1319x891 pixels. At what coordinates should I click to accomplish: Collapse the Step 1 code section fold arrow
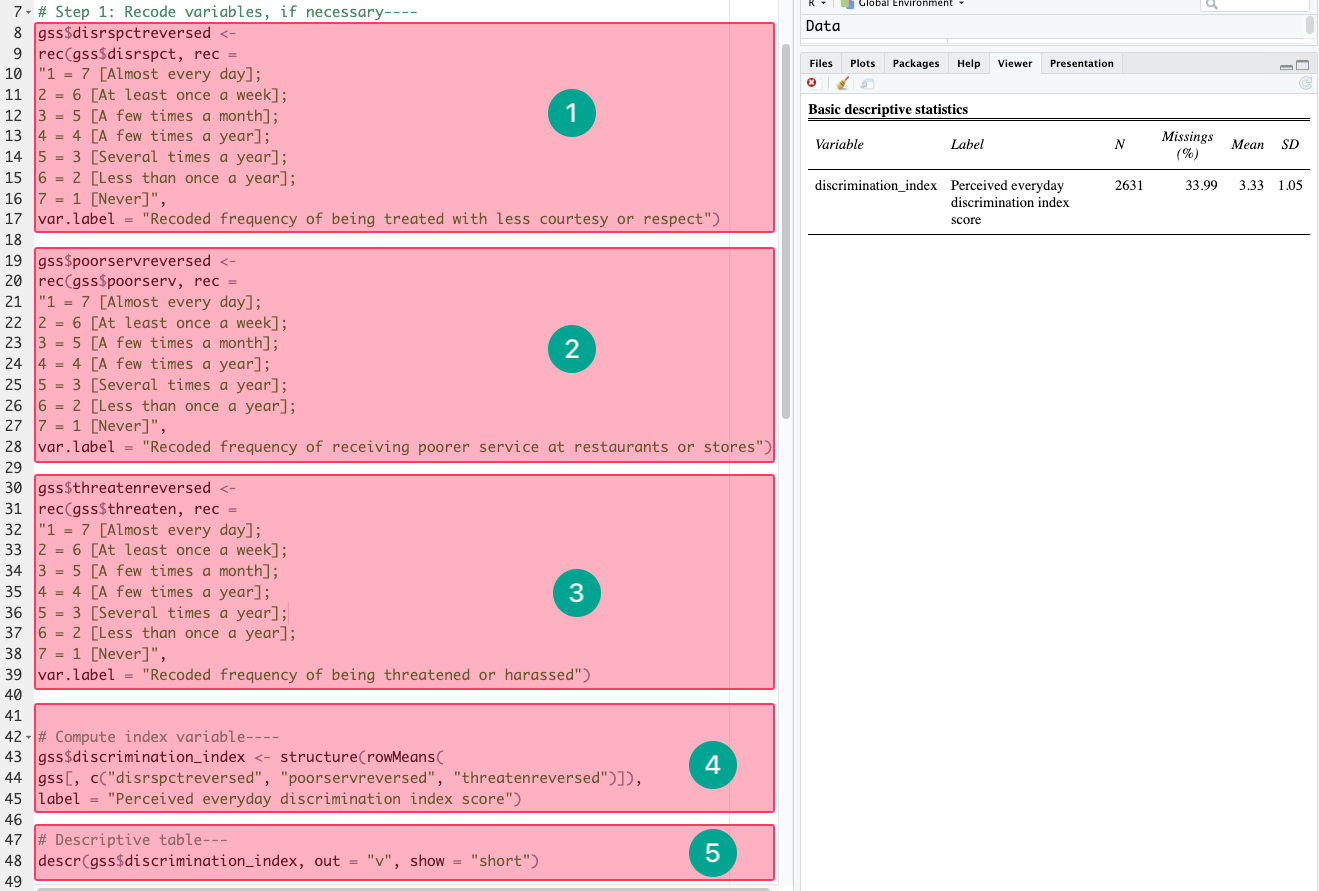point(29,12)
